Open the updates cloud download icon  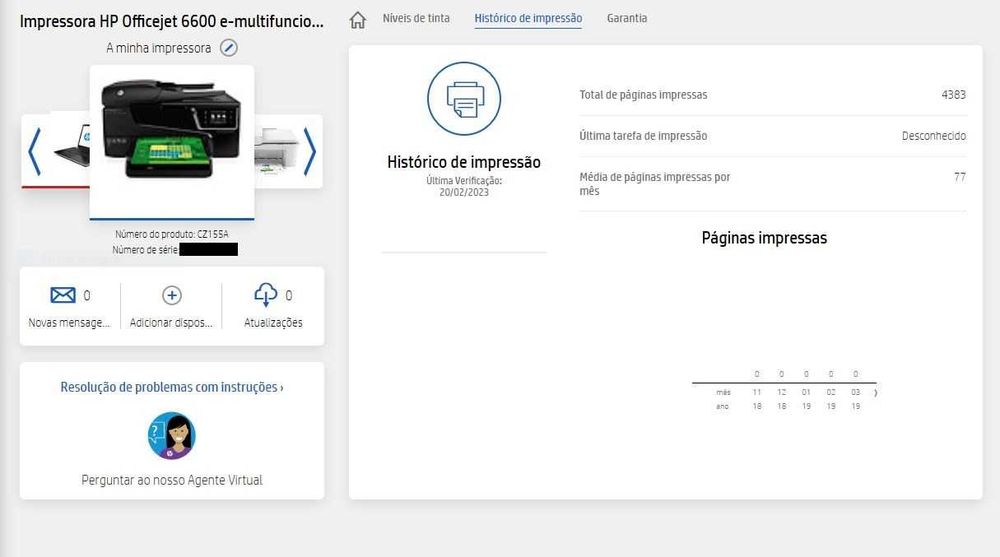pyautogui.click(x=265, y=295)
